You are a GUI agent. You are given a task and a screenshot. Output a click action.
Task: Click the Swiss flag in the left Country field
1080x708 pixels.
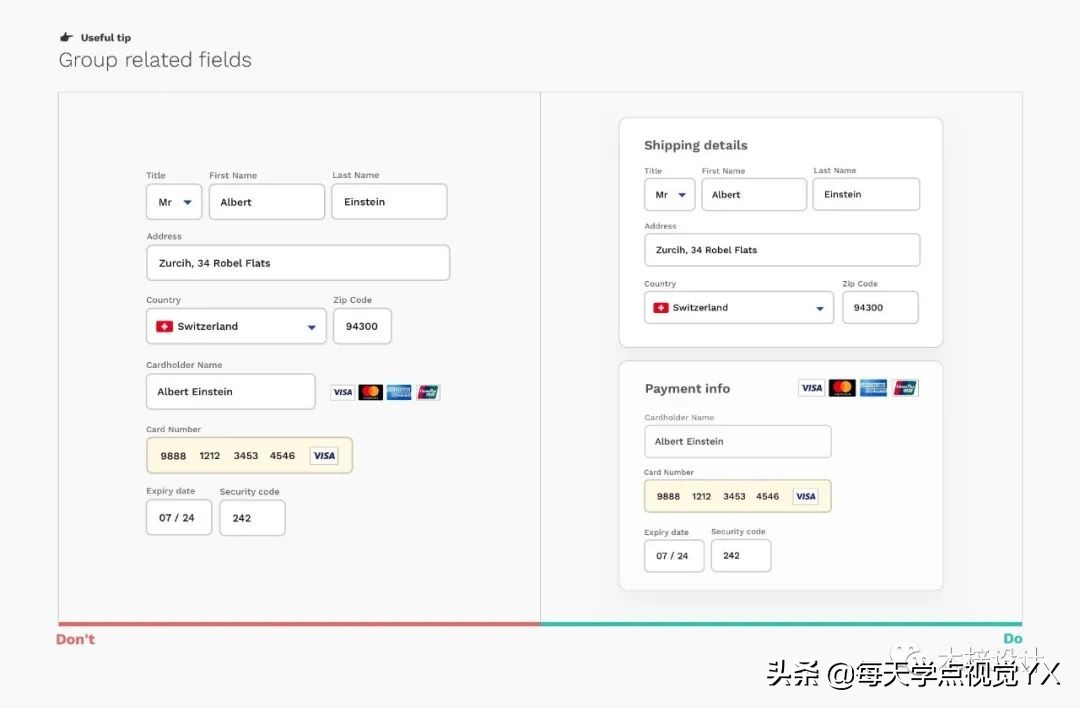(x=164, y=326)
